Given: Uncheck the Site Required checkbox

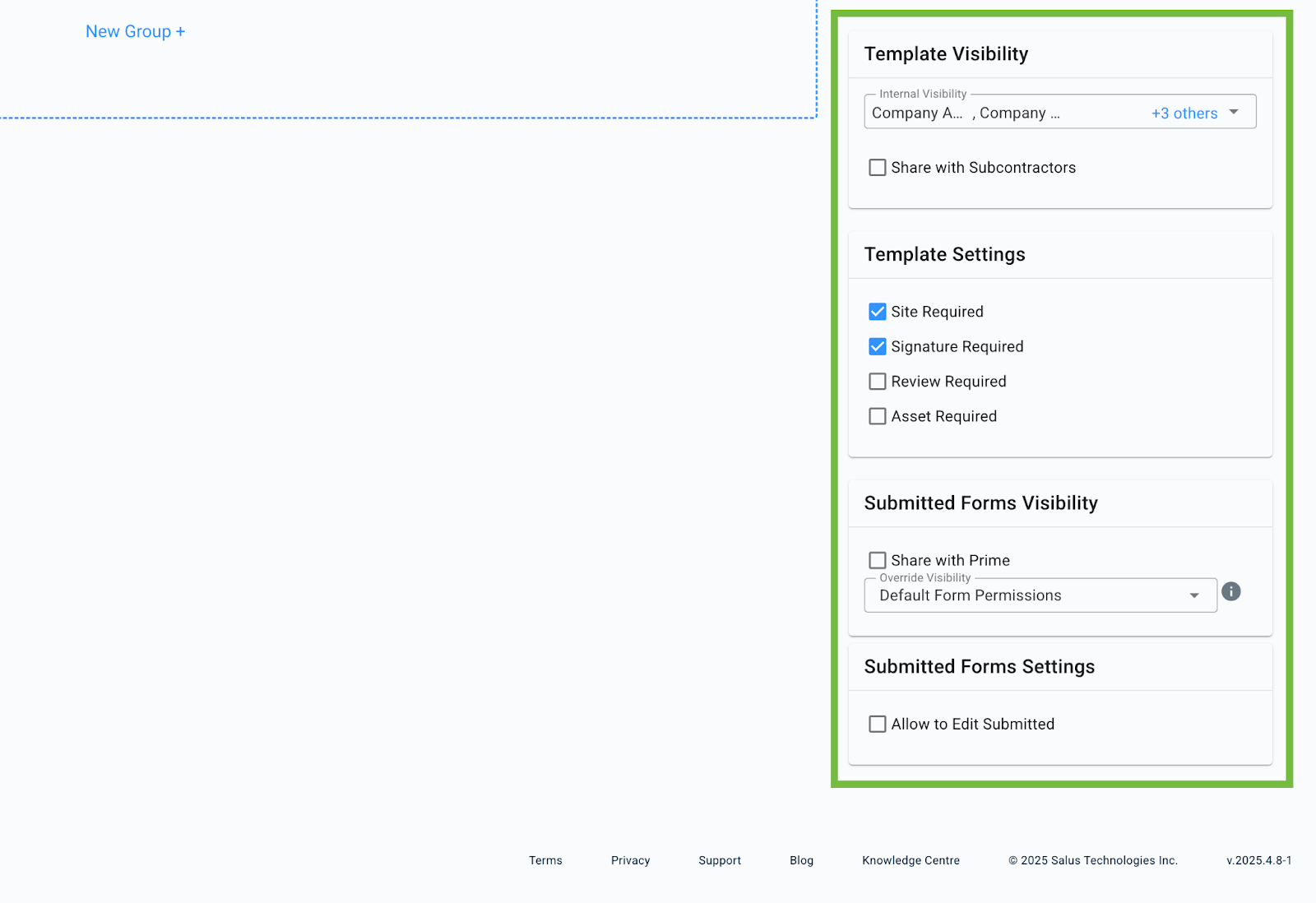Looking at the screenshot, I should pyautogui.click(x=878, y=312).
